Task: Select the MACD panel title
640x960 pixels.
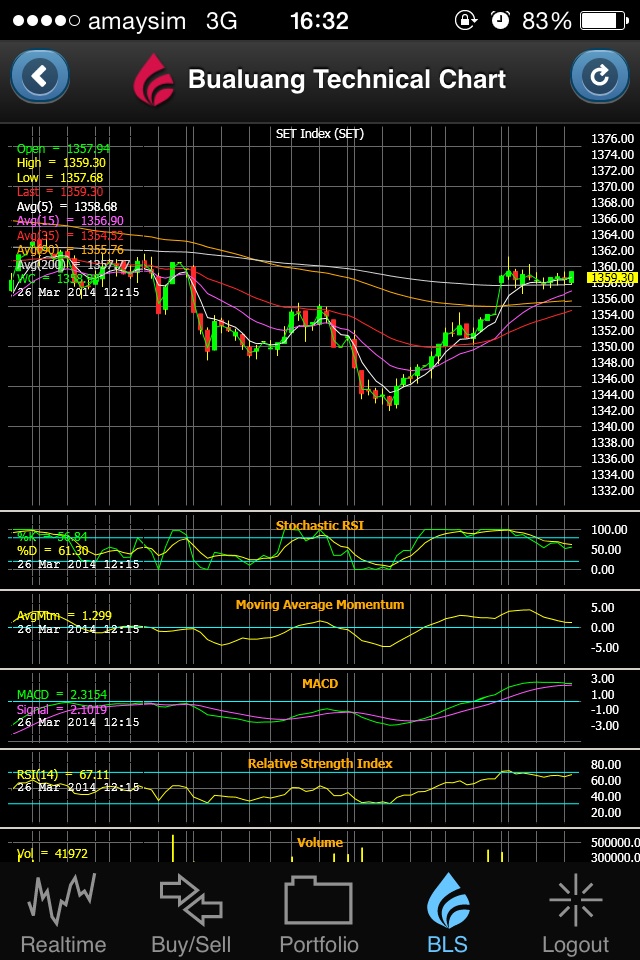Action: coord(320,683)
